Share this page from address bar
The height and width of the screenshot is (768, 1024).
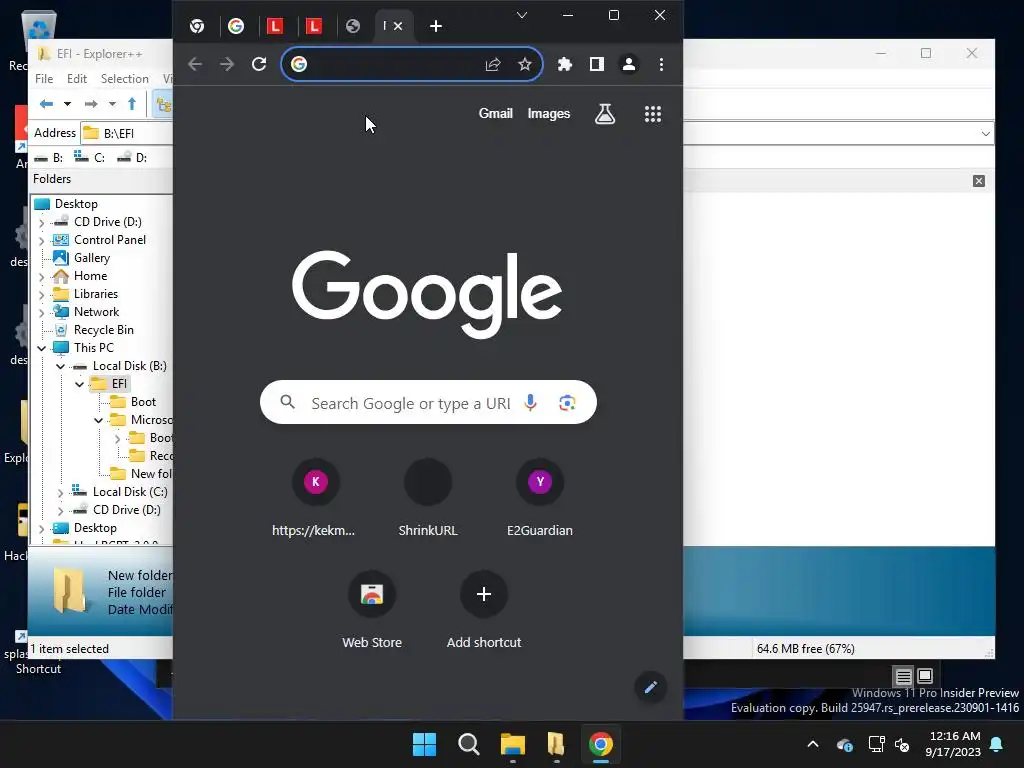point(493,64)
